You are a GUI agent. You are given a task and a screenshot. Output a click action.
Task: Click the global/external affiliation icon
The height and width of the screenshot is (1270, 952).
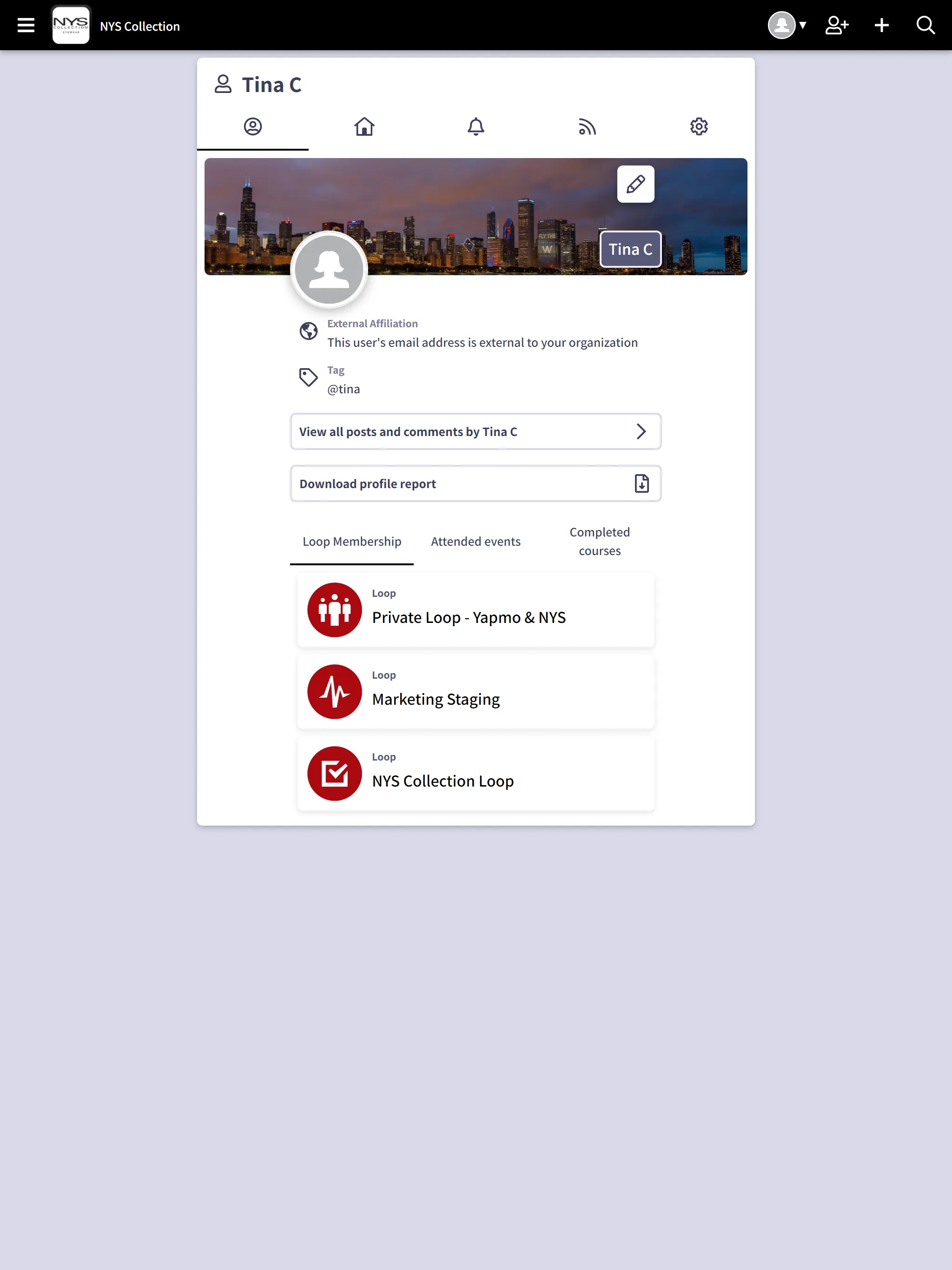pos(309,332)
